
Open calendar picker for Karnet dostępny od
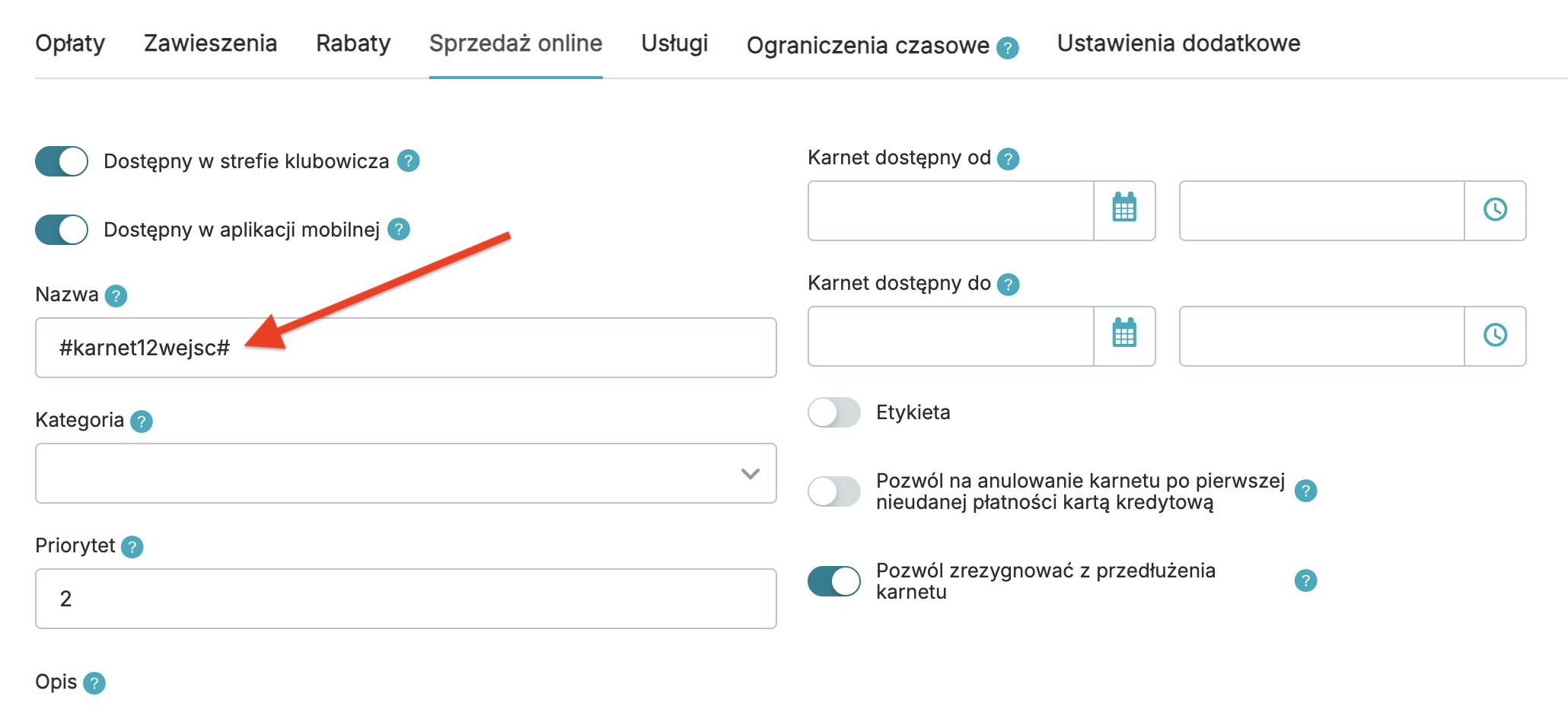tap(1124, 210)
